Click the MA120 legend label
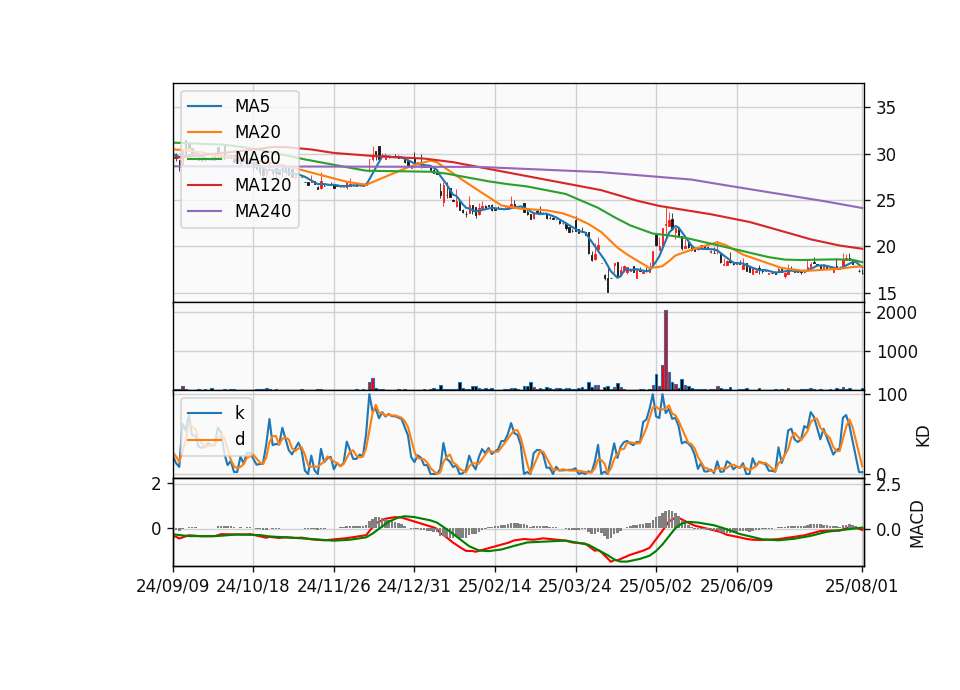 [263, 185]
